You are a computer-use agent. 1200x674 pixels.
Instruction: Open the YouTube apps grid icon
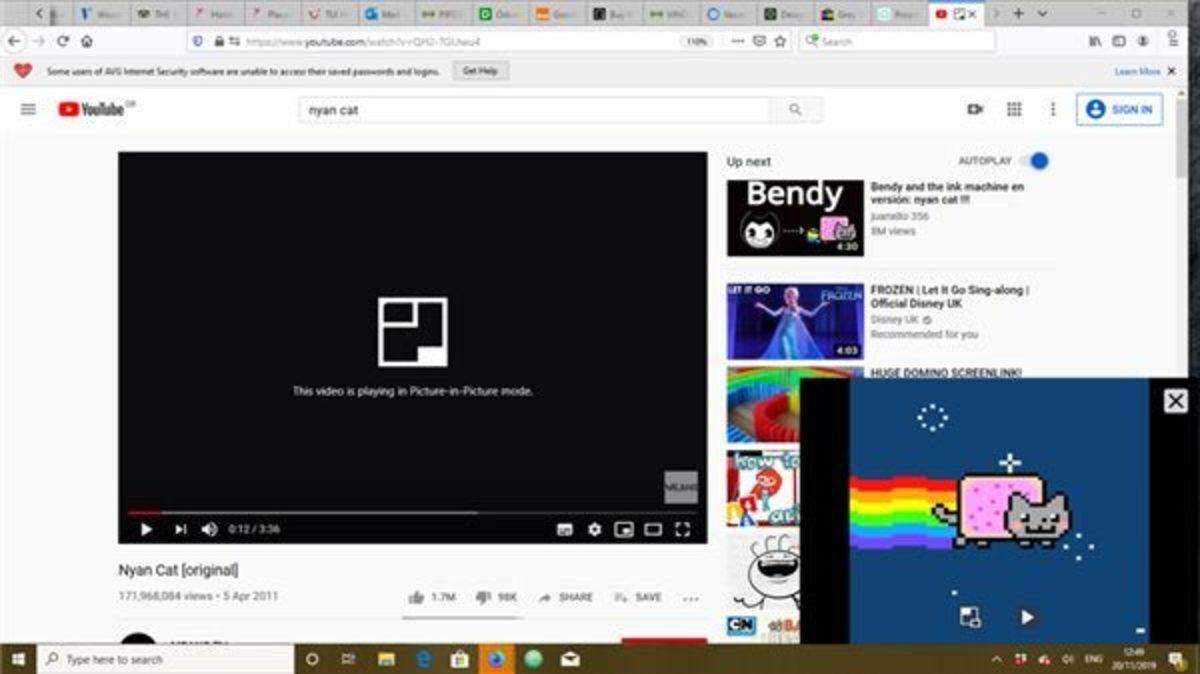tap(1013, 110)
